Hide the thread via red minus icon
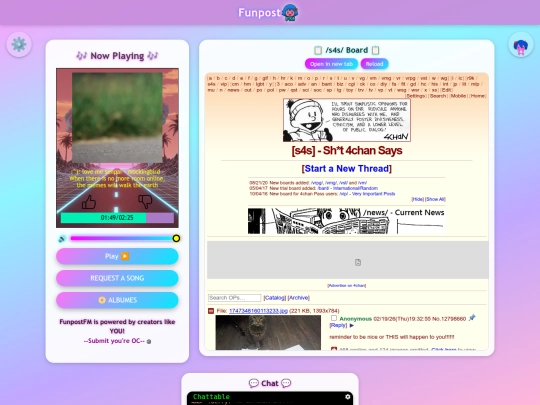The width and height of the screenshot is (540, 405). pyautogui.click(x=211, y=311)
